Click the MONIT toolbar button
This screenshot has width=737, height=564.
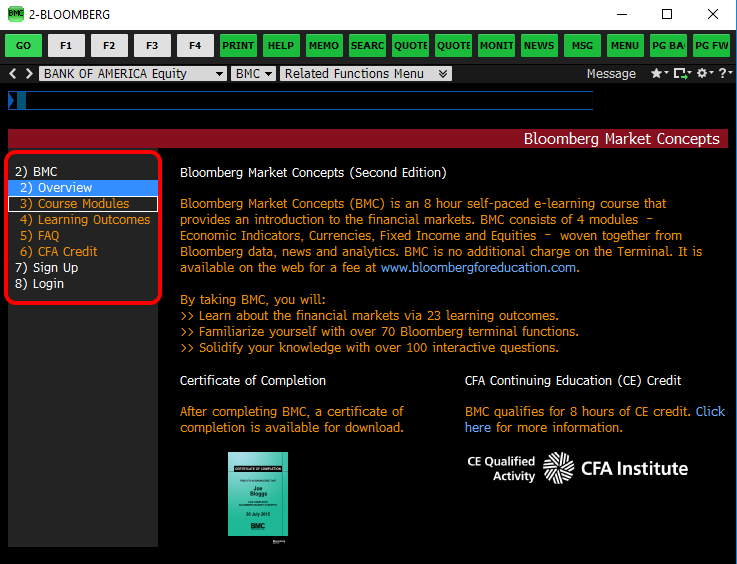click(496, 46)
